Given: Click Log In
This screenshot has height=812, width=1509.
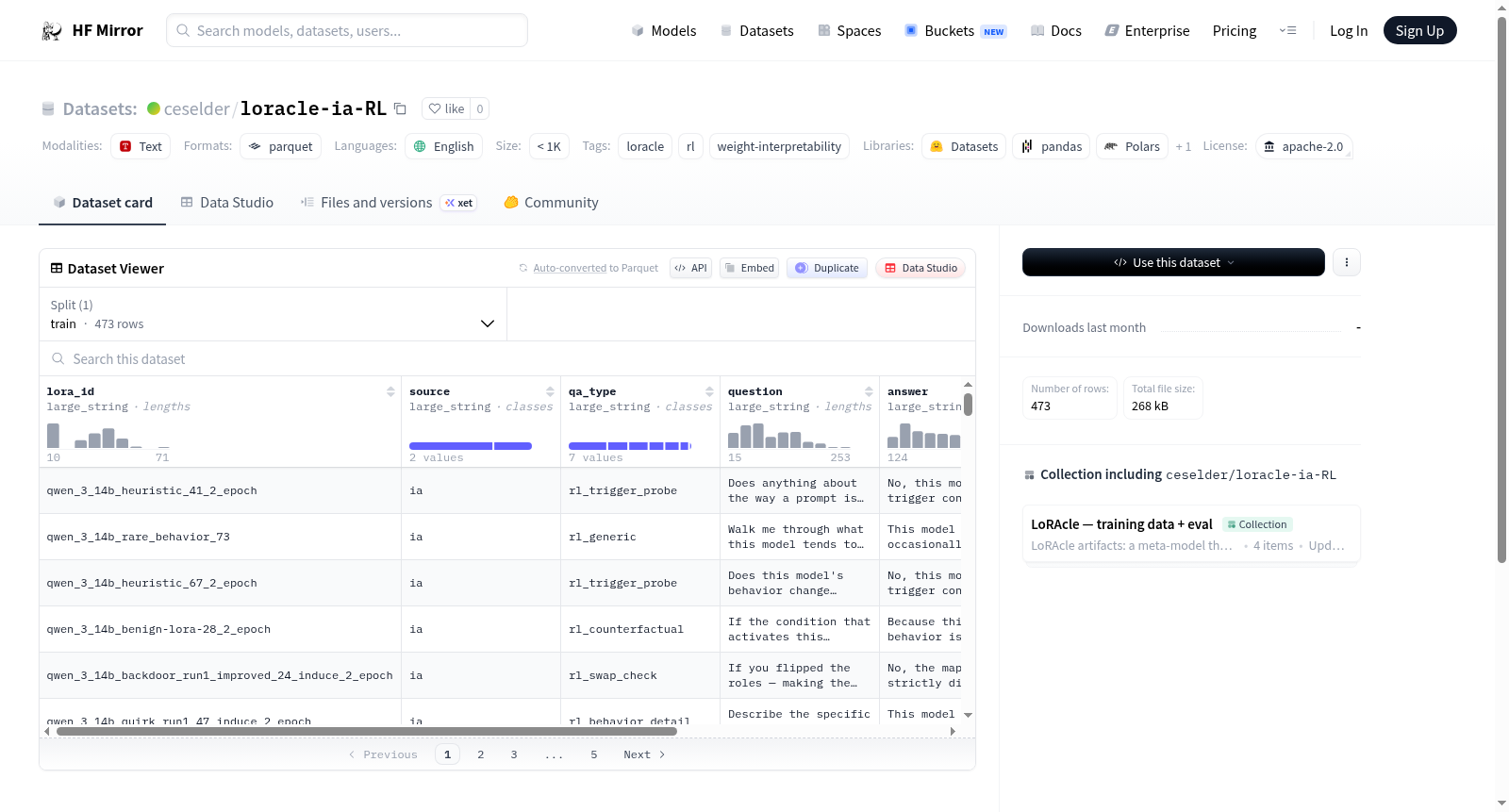Looking at the screenshot, I should coord(1349,30).
